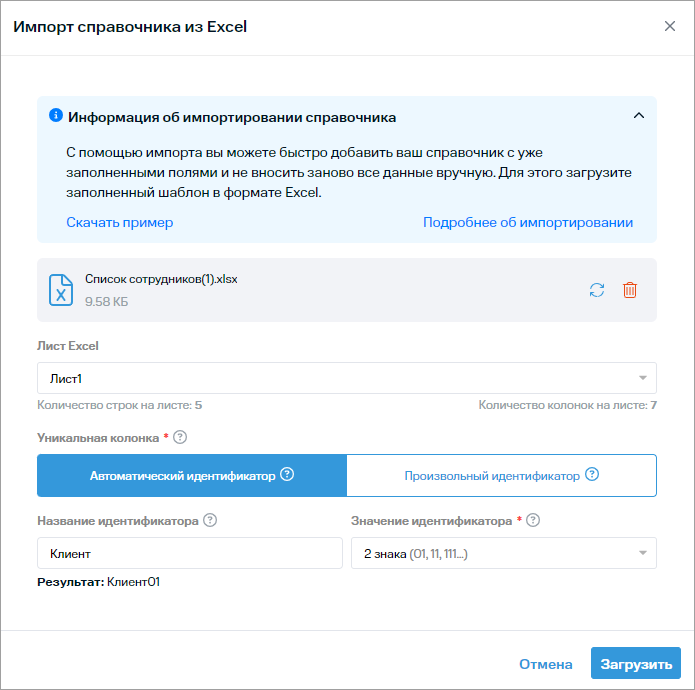Click the Excel file icon
The height and width of the screenshot is (690, 695).
pos(62,290)
